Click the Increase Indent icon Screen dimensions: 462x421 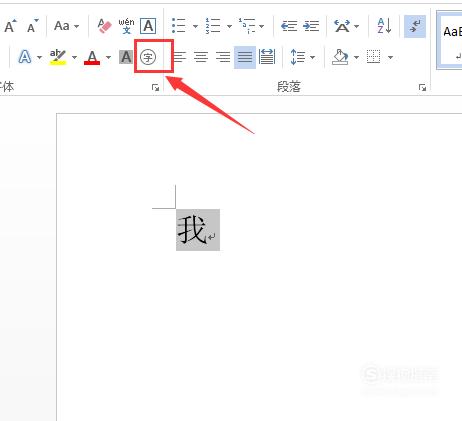click(311, 26)
